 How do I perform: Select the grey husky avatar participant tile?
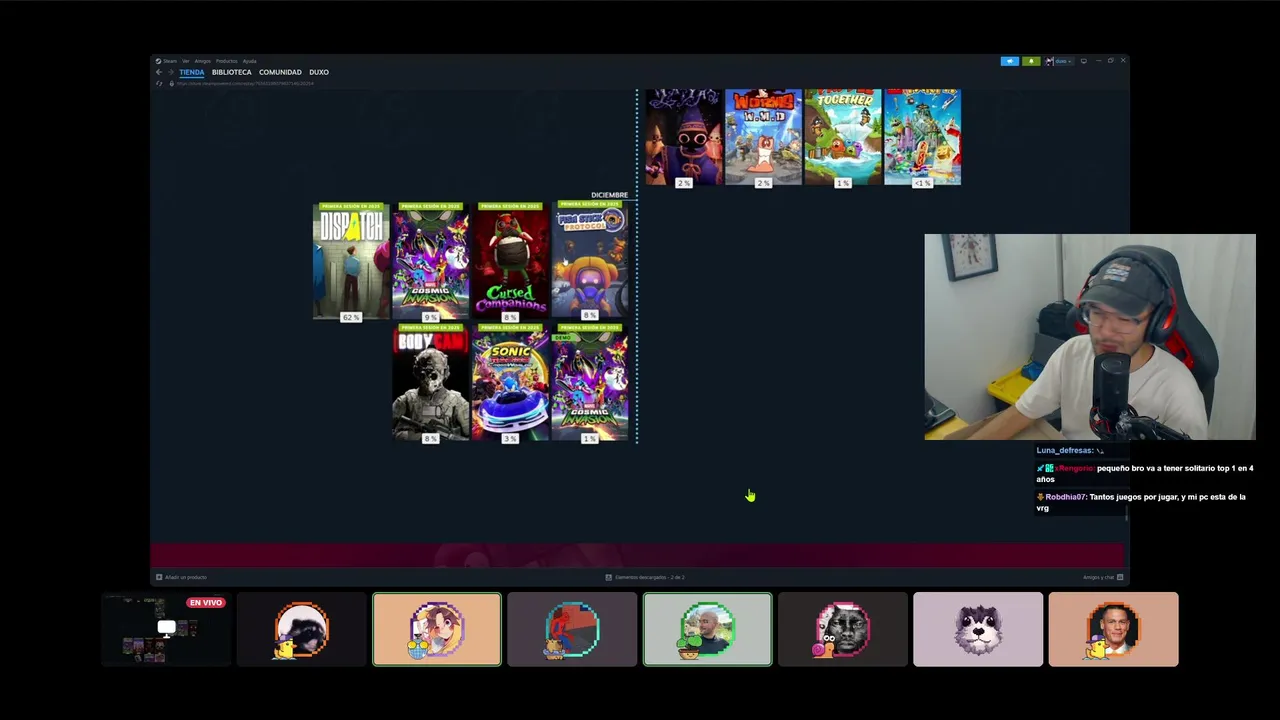[978, 629]
